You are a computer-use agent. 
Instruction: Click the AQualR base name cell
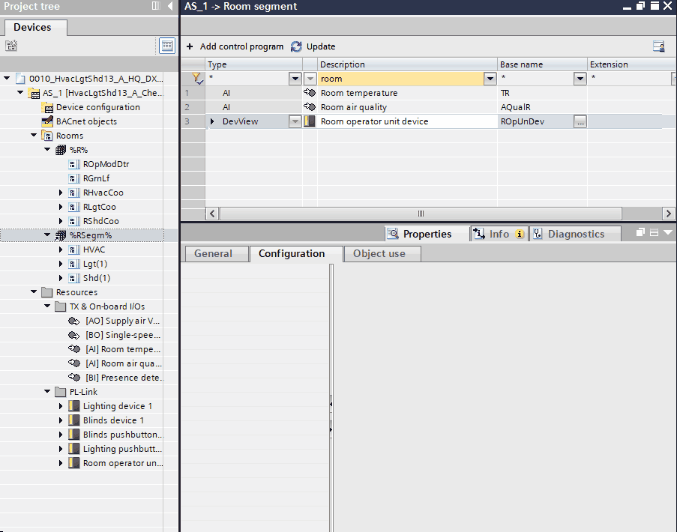542,107
